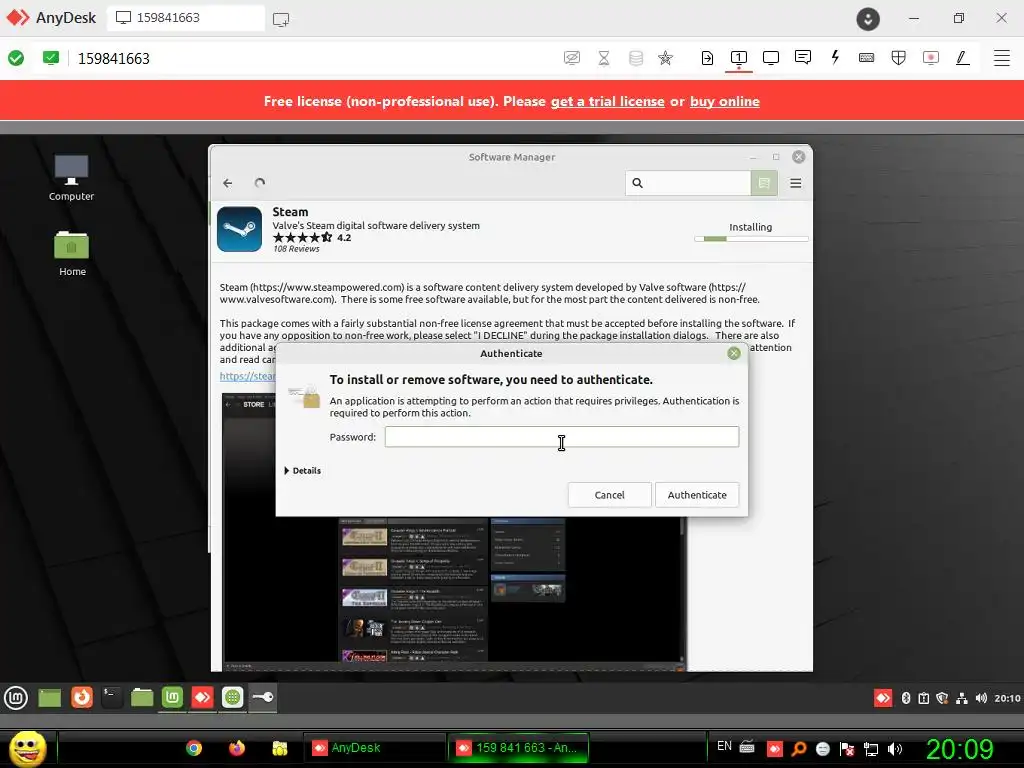Open network tray icon in Mint panel

[x=961, y=698]
